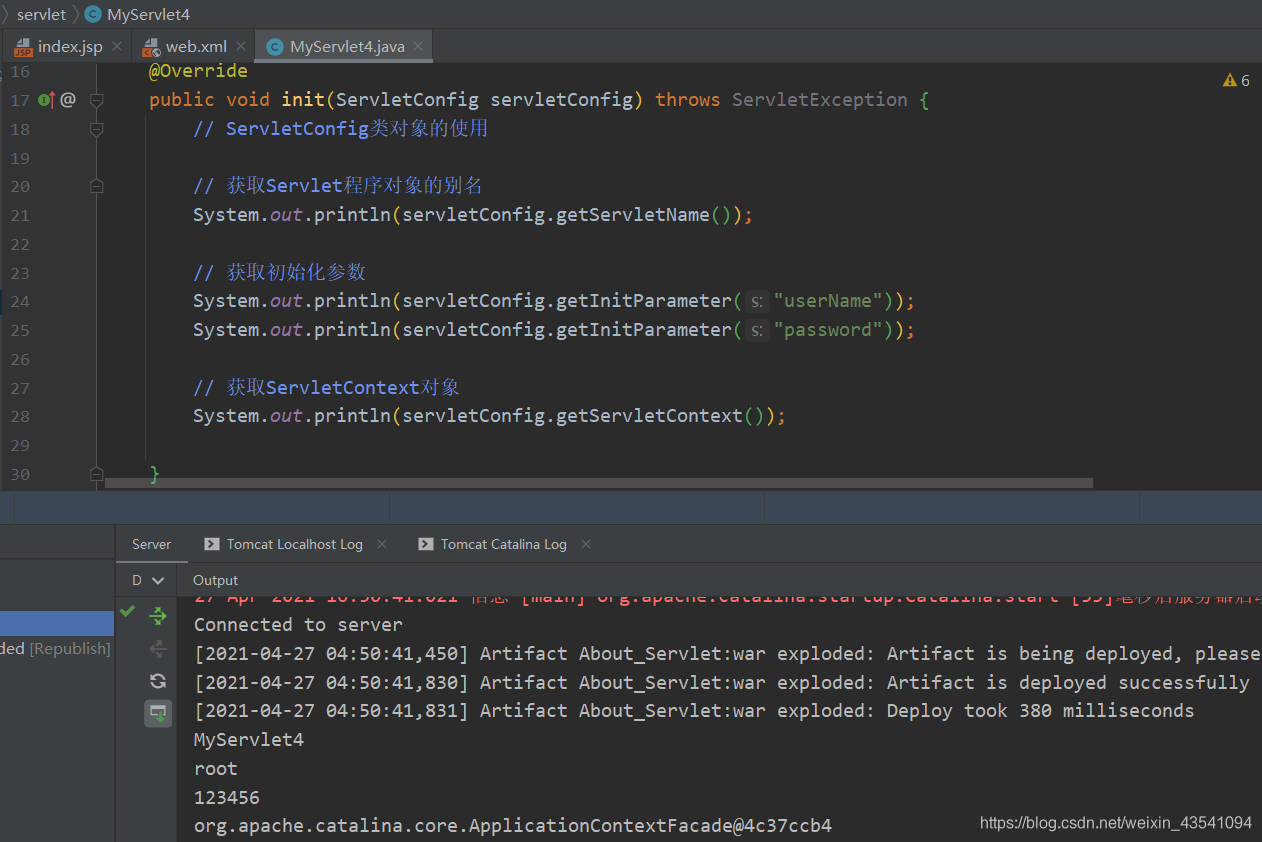Click the MyServlet4 breadcrumb item
1262x842 pixels.
click(136, 14)
